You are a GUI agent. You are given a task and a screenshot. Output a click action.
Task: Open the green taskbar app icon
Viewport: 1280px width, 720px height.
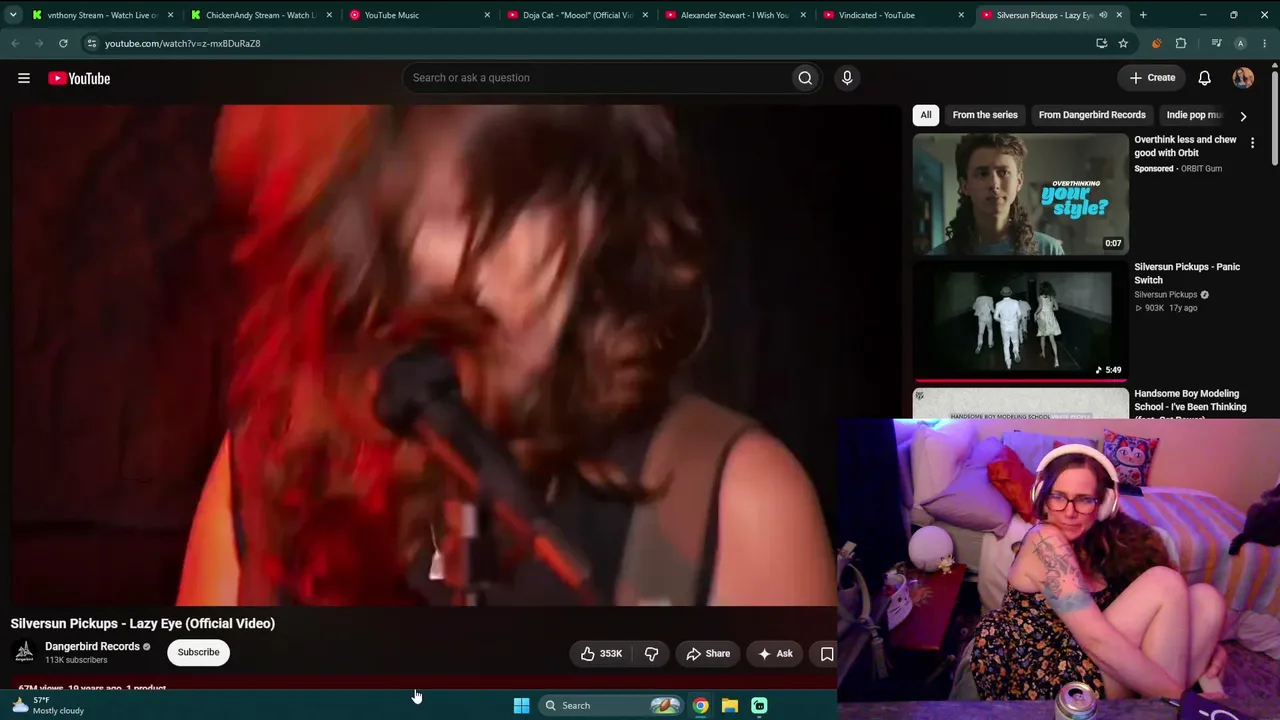(759, 705)
